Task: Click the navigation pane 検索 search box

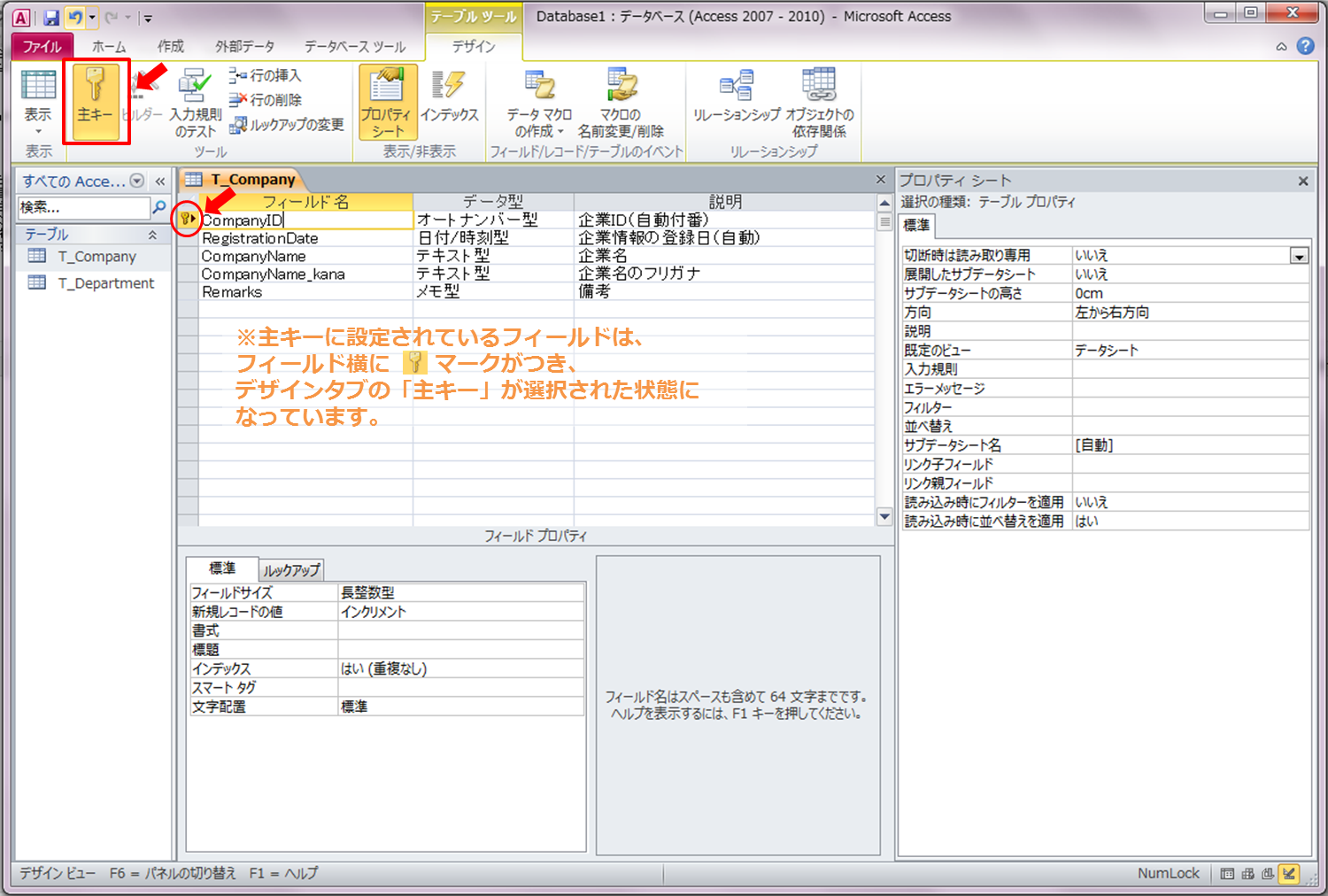Action: 84,207
